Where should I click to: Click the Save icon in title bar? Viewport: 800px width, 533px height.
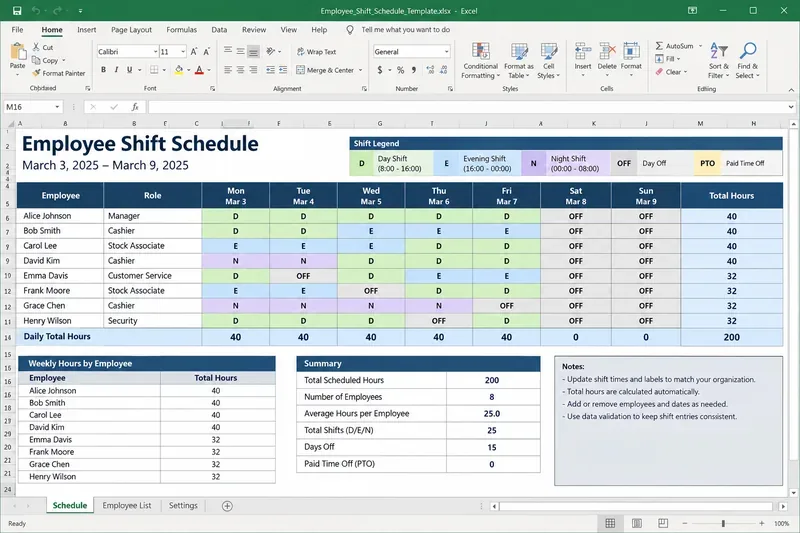coord(17,10)
